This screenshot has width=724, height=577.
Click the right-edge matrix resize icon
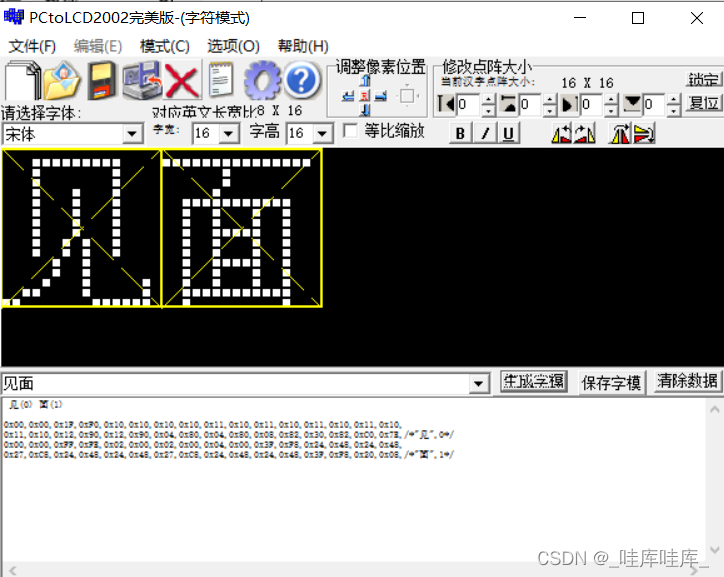pos(569,104)
